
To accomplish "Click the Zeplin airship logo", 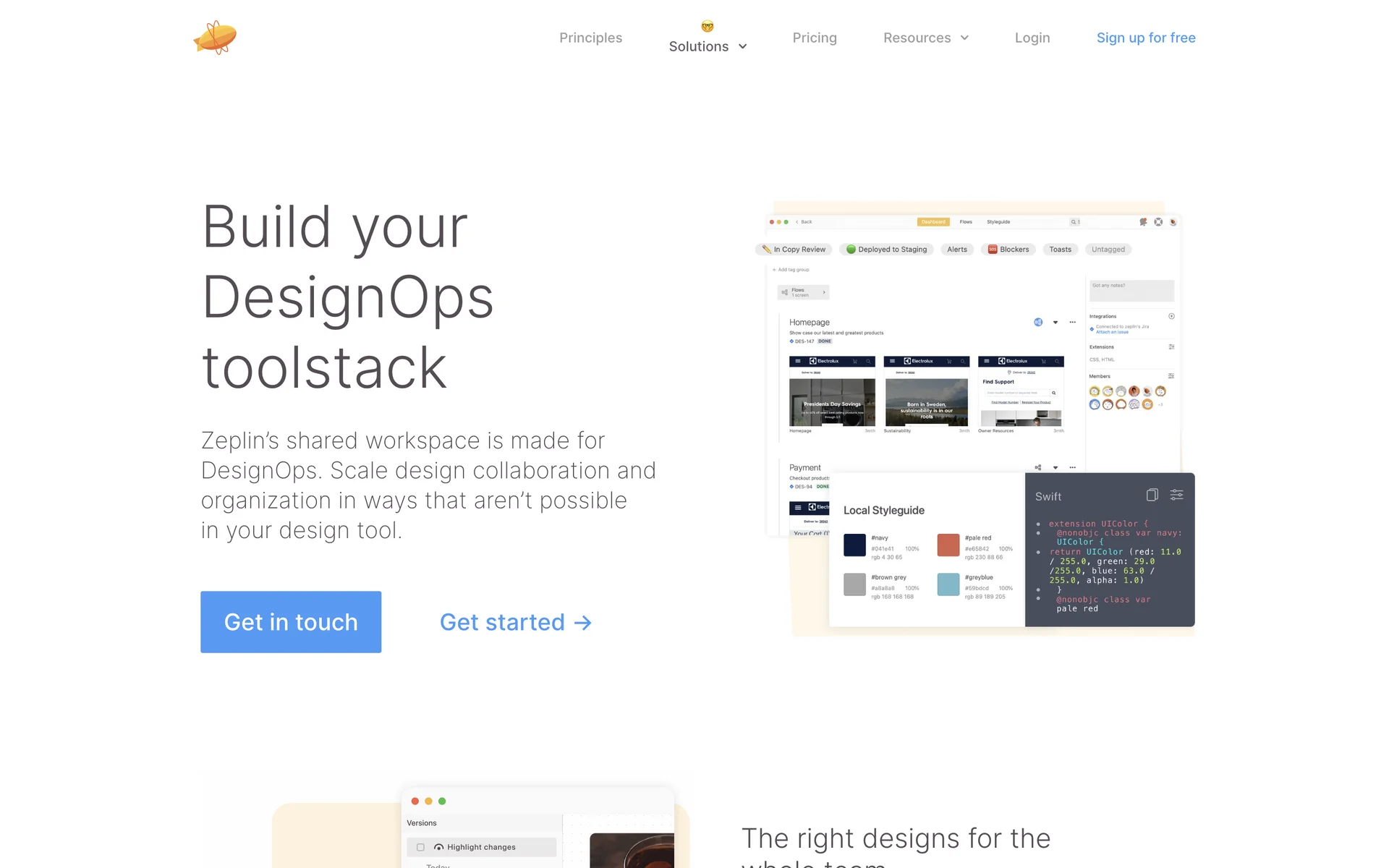I will point(215,38).
